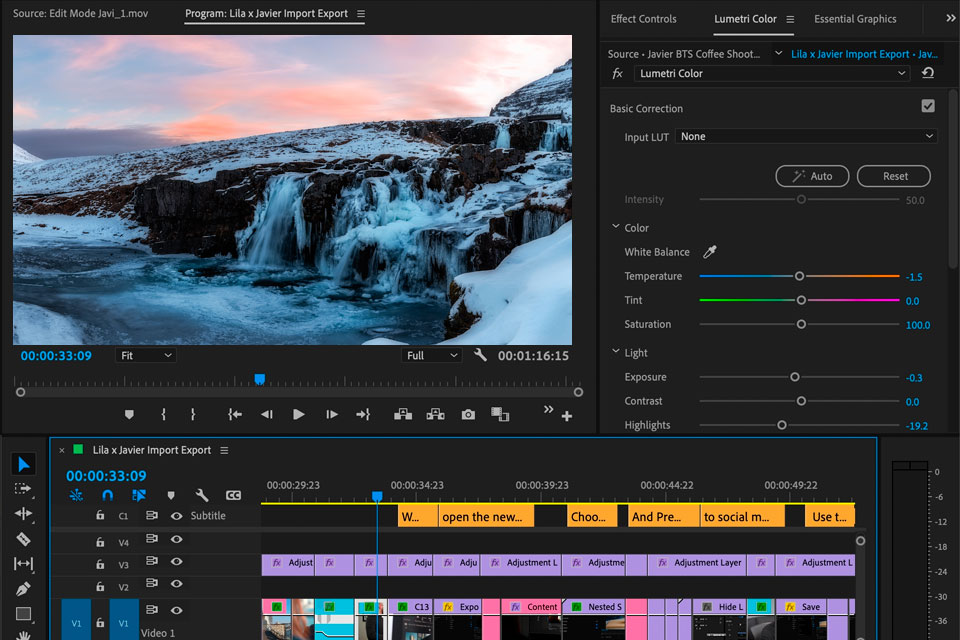
Task: Toggle V4 track output eye
Action: 176,539
